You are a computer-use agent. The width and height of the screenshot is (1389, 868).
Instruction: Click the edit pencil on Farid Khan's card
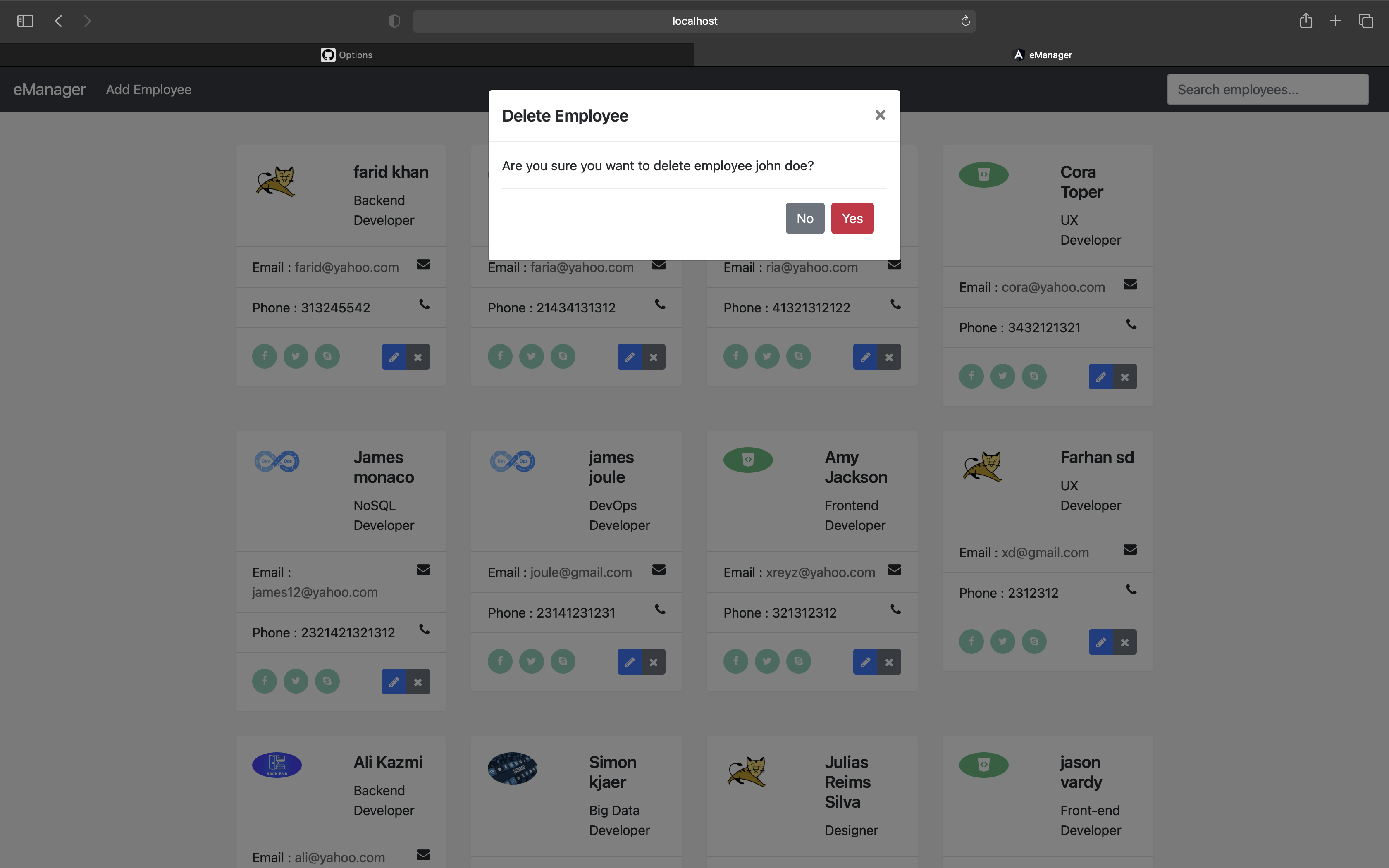tap(394, 356)
